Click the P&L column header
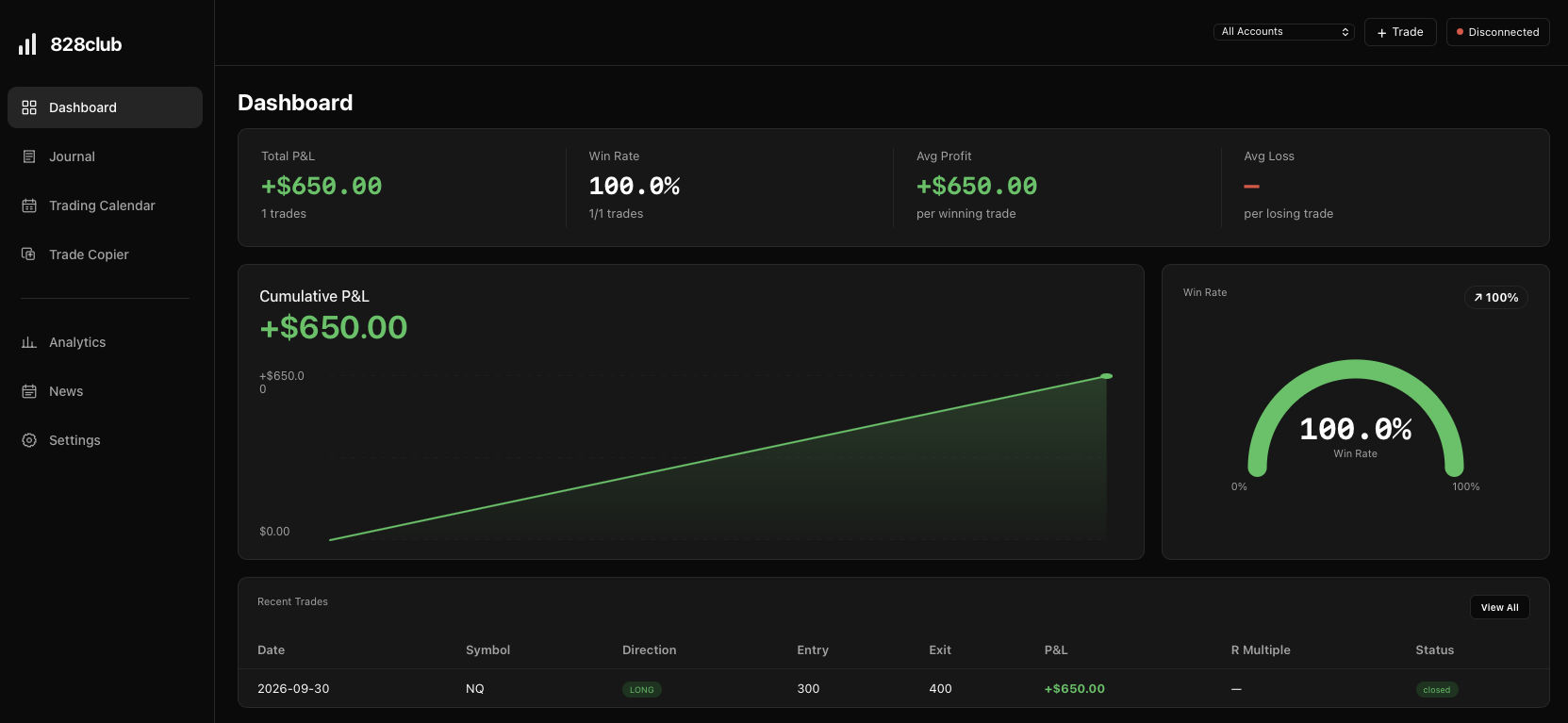Viewport: 1568px width, 723px height. point(1056,650)
